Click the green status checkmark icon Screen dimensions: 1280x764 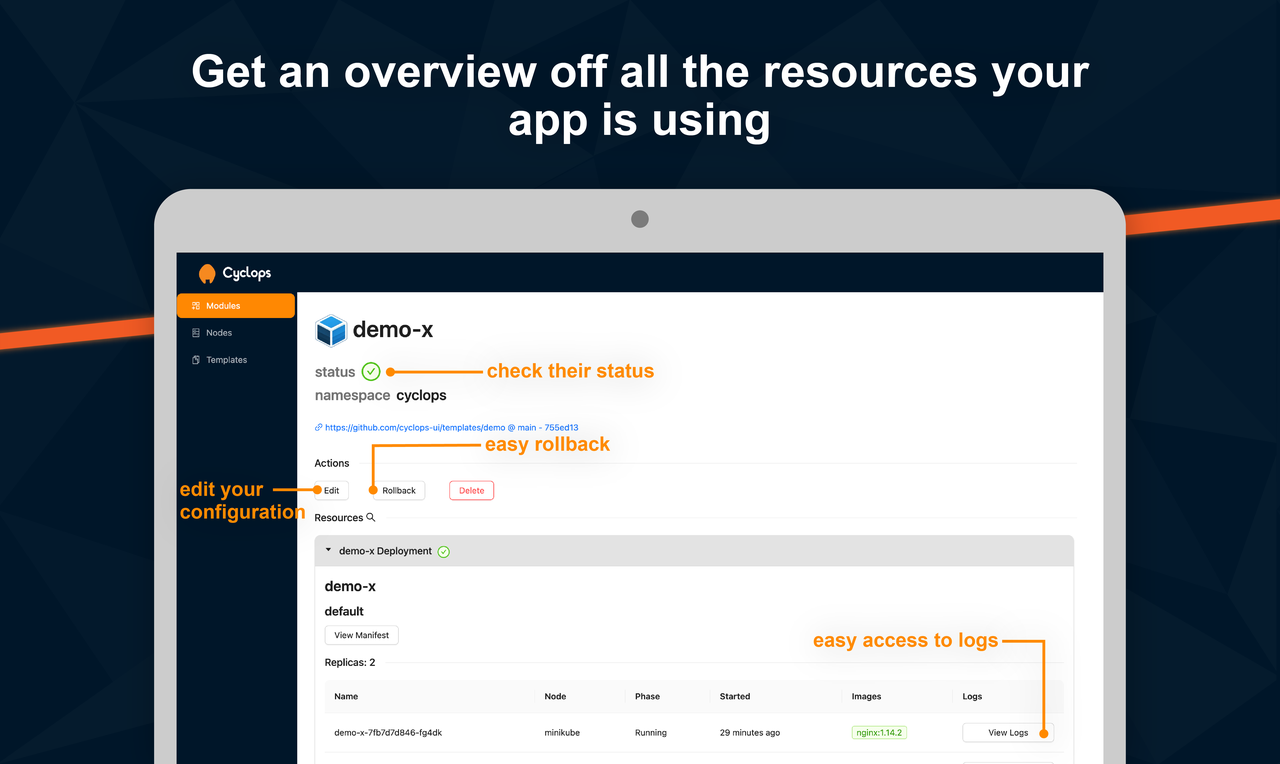371,371
